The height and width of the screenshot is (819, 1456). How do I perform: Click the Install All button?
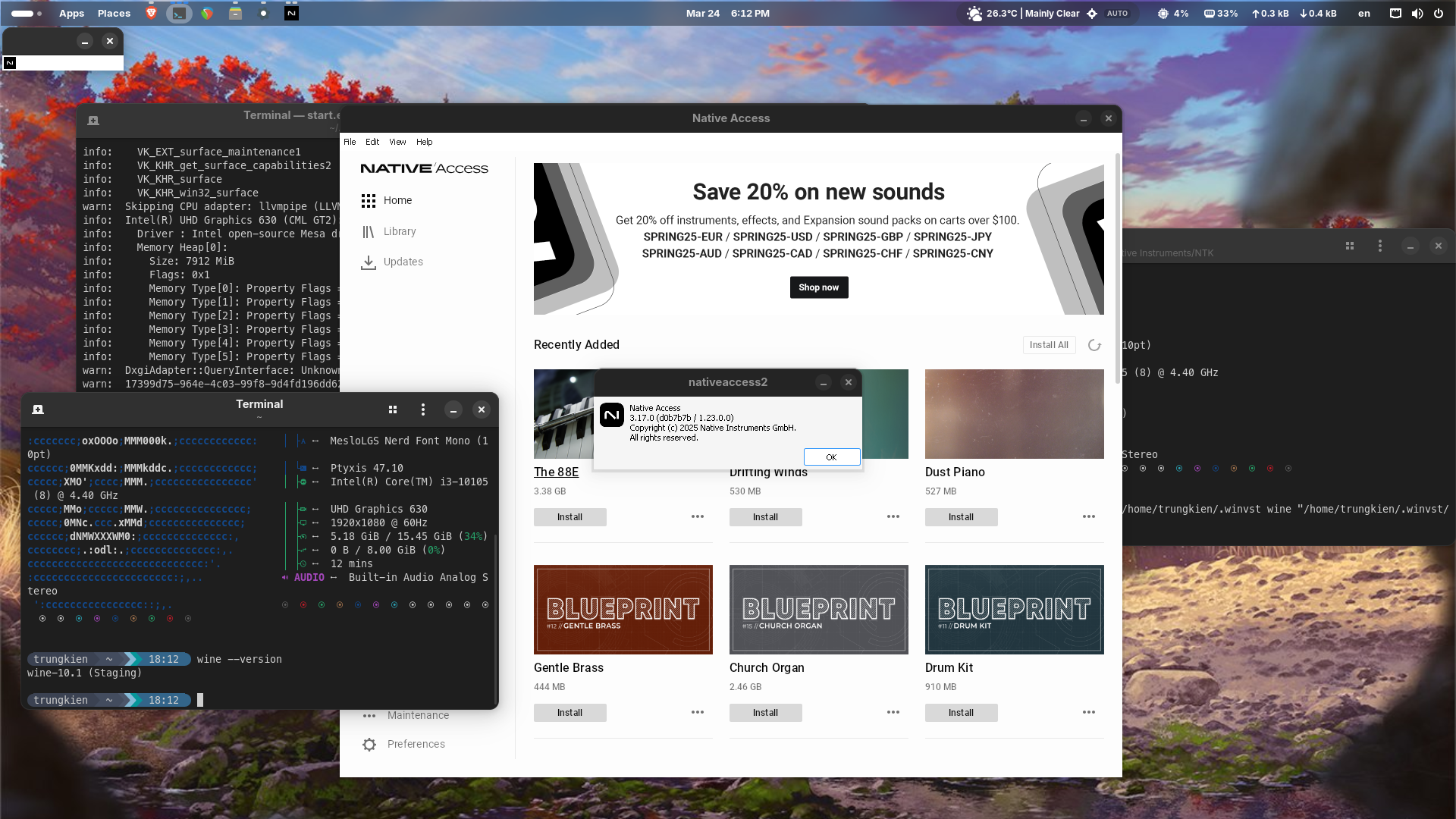point(1049,345)
